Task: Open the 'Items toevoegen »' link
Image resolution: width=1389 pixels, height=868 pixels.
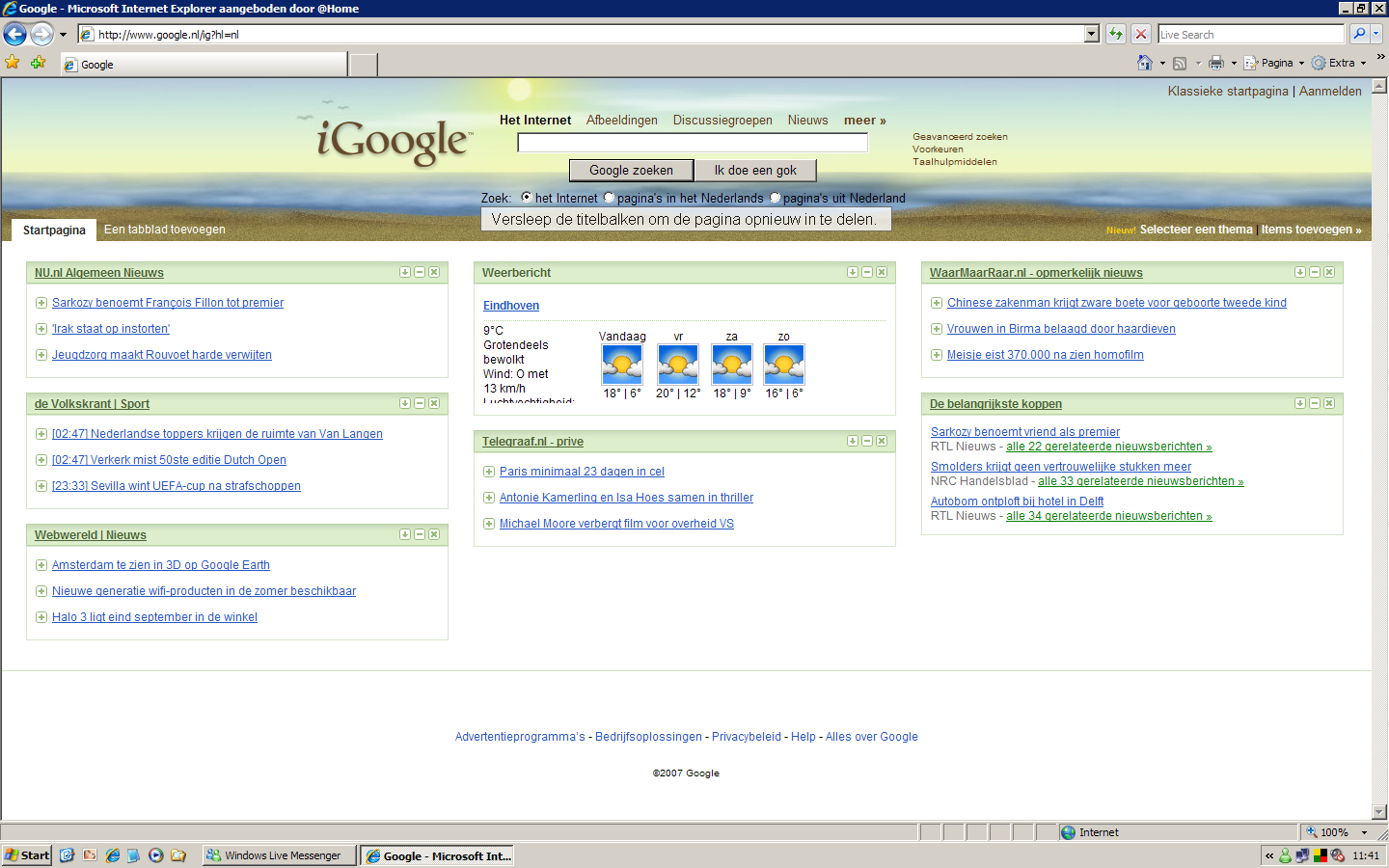Action: click(x=1312, y=230)
